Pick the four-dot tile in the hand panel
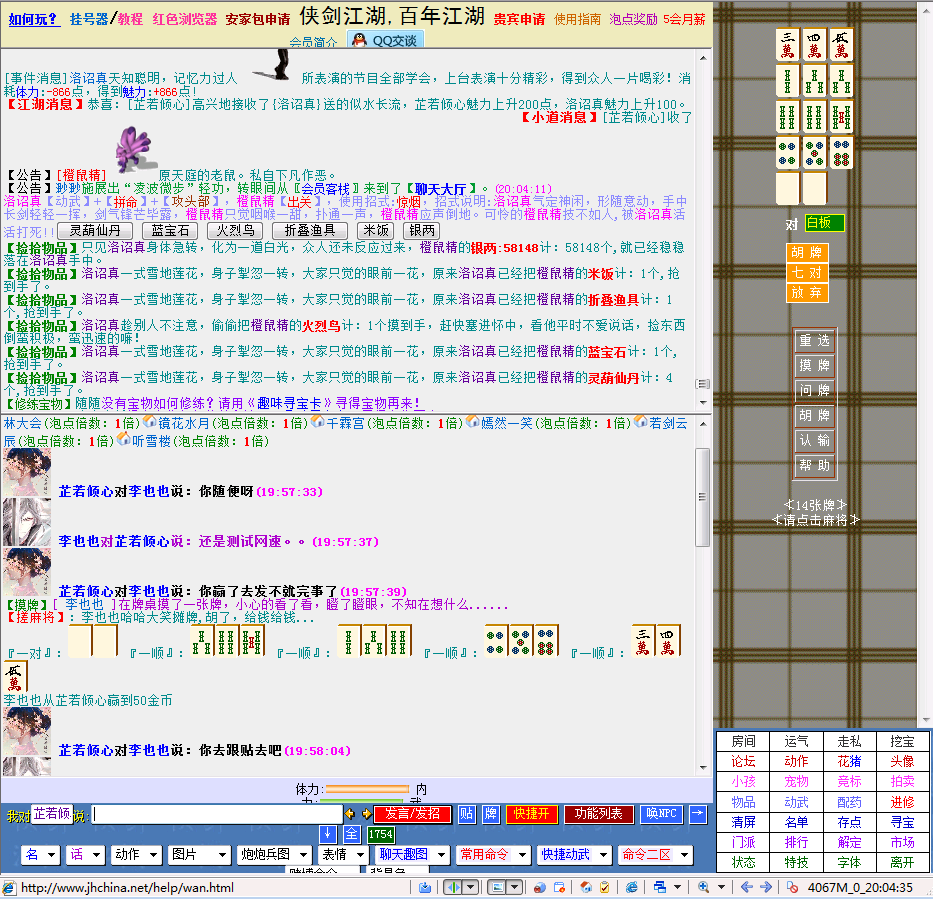 point(787,152)
